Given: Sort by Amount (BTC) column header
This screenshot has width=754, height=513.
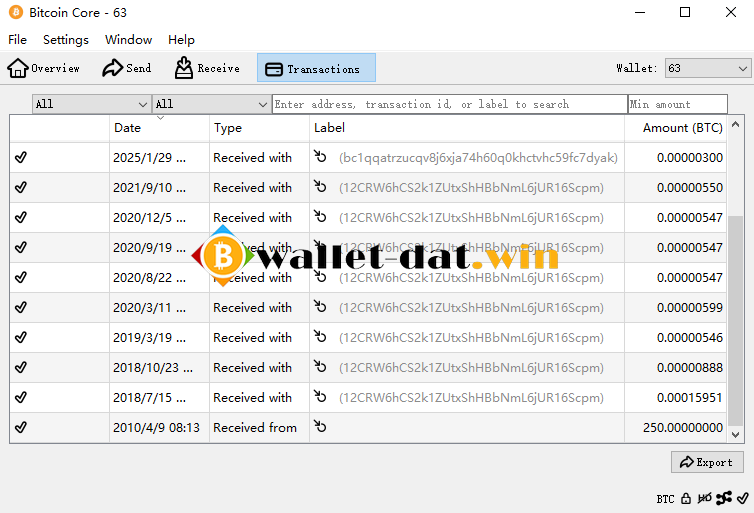Looking at the screenshot, I should coord(676,128).
